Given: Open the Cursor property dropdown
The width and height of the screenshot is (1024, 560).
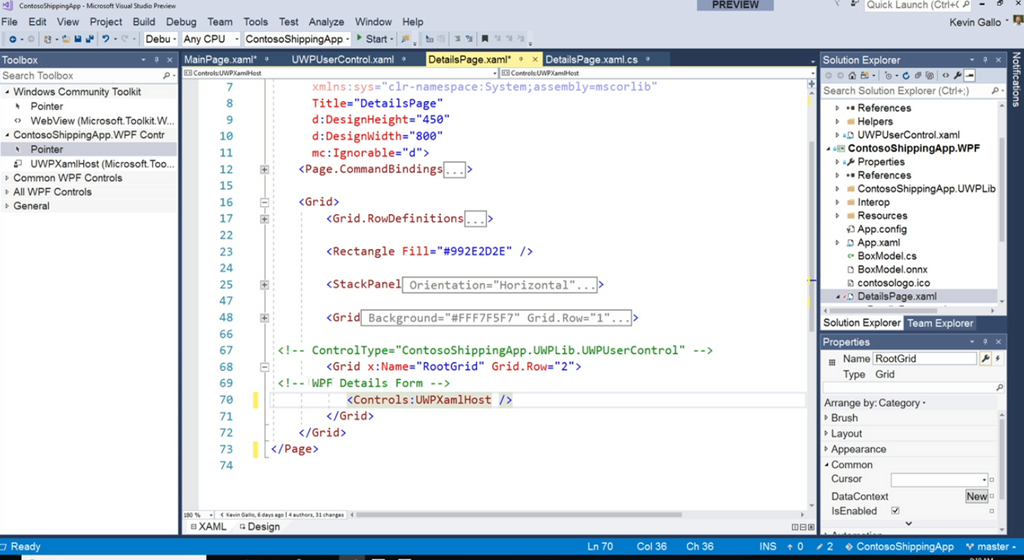Looking at the screenshot, I should pos(984,480).
